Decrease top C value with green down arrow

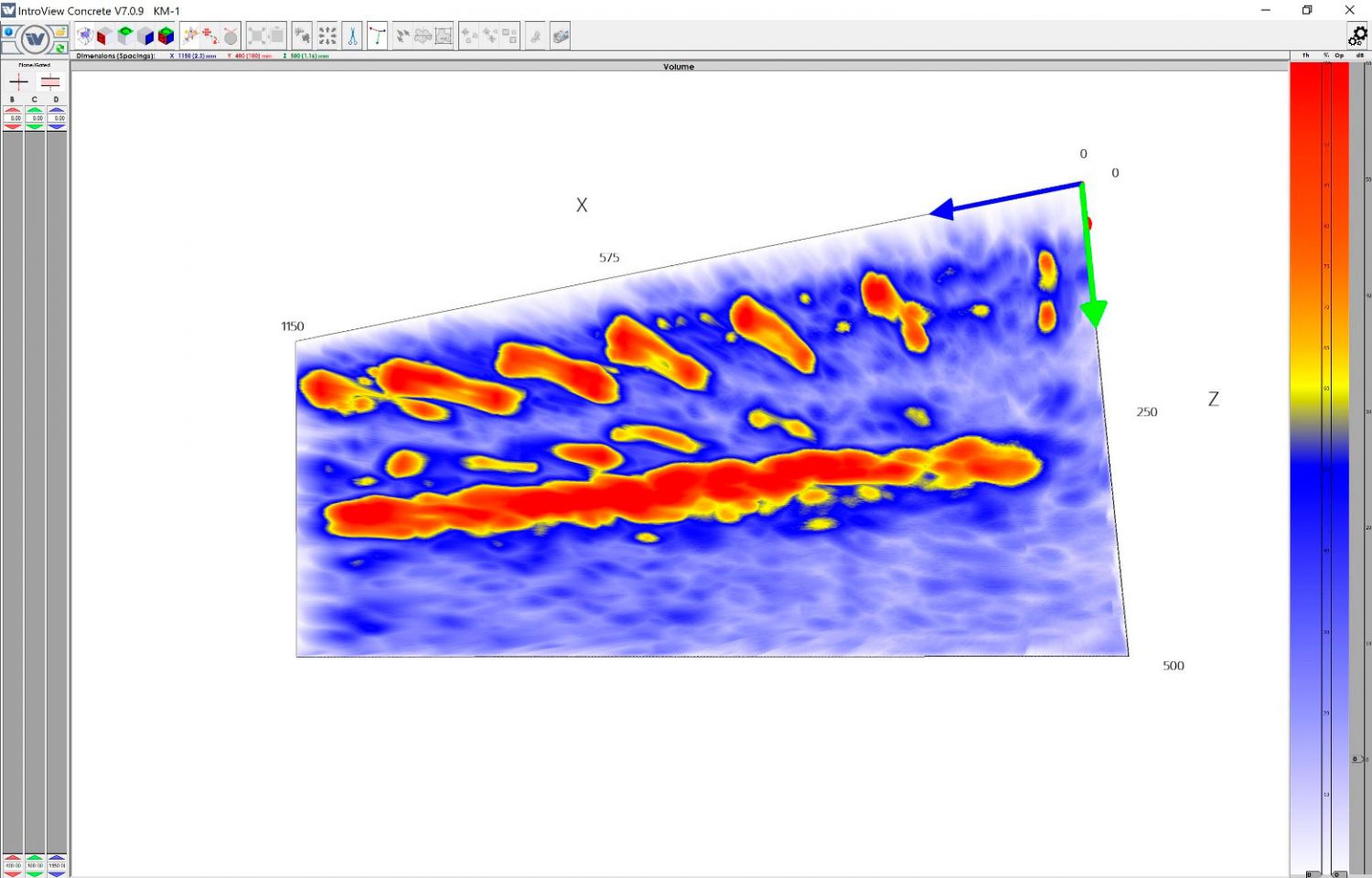point(35,126)
